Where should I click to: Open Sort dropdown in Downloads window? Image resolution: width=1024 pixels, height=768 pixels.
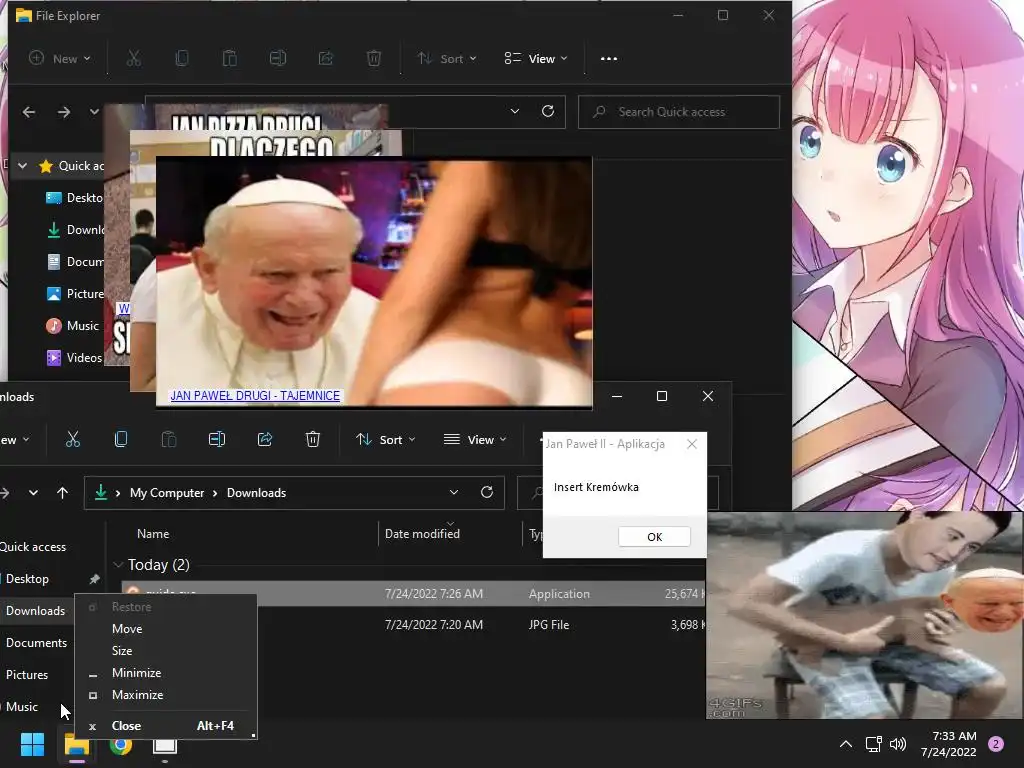coord(385,440)
